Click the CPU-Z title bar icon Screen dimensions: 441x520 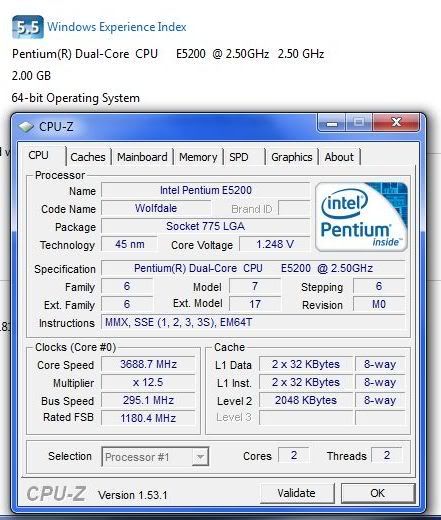(x=26, y=127)
